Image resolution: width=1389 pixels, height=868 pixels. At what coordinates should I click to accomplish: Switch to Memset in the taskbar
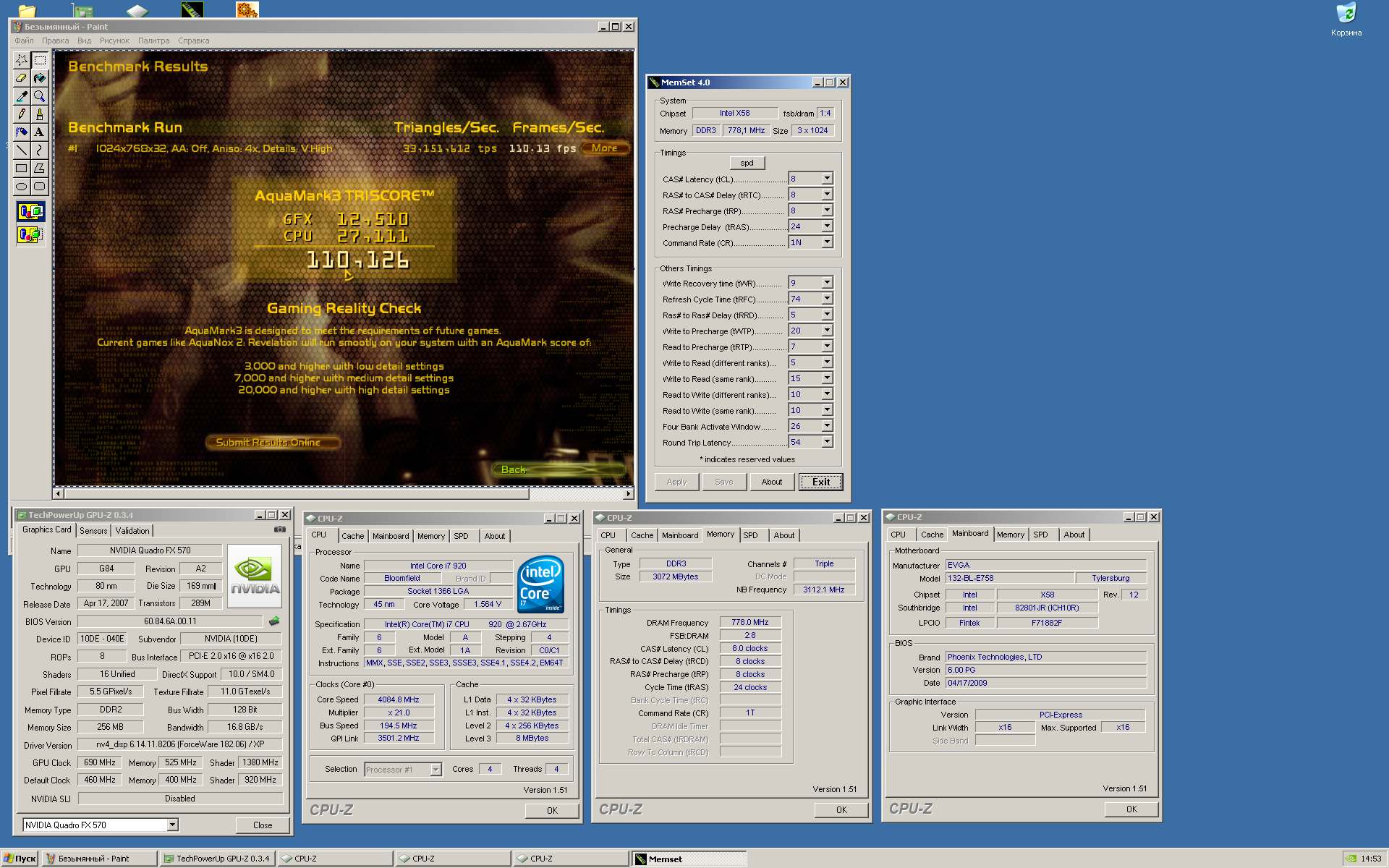tap(690, 859)
